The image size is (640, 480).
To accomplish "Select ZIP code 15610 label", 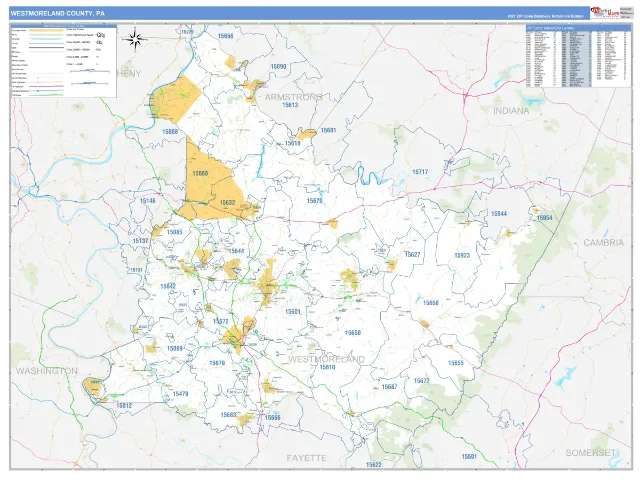I will tap(327, 367).
